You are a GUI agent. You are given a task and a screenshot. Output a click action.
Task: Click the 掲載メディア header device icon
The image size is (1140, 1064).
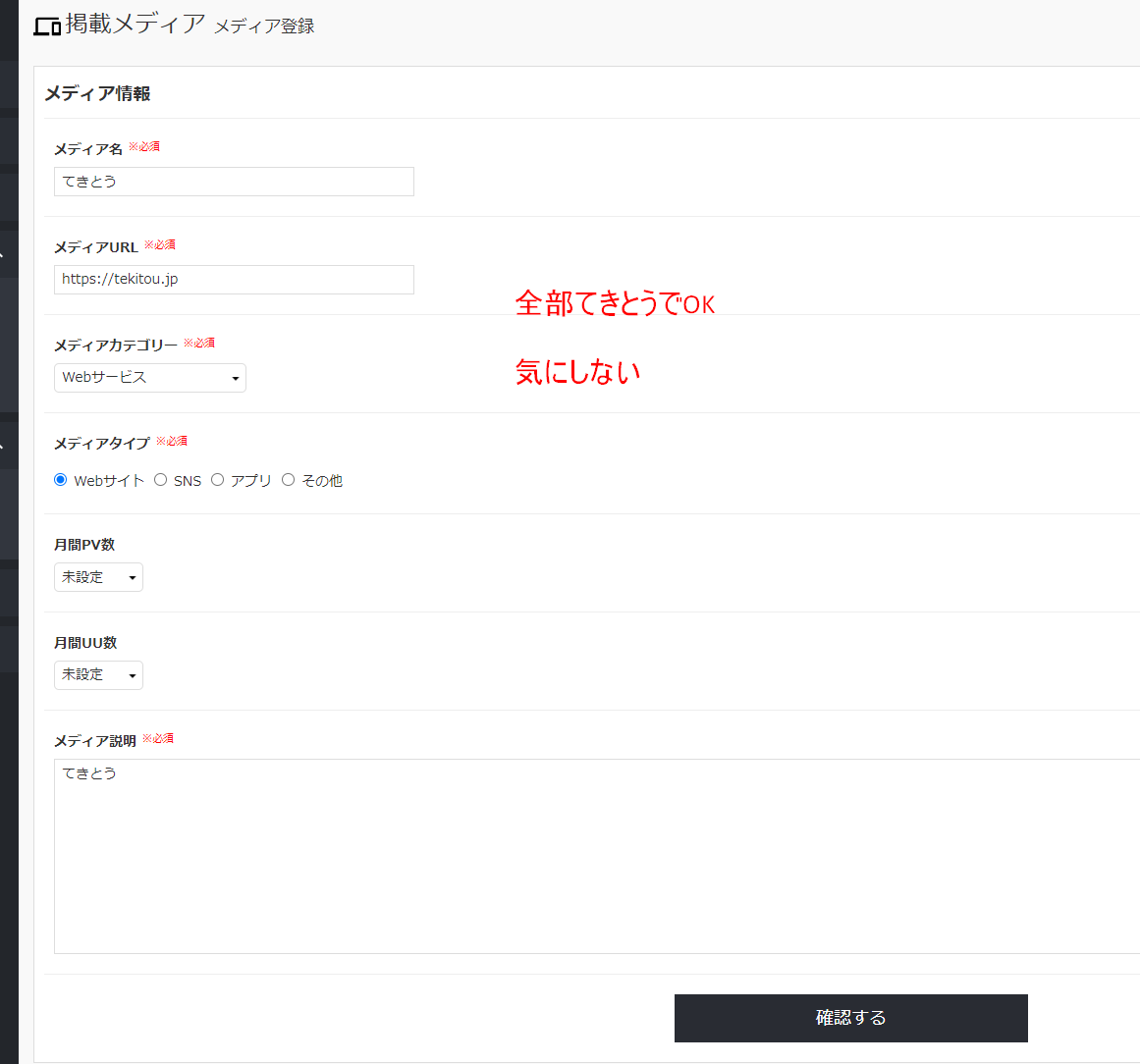47,27
